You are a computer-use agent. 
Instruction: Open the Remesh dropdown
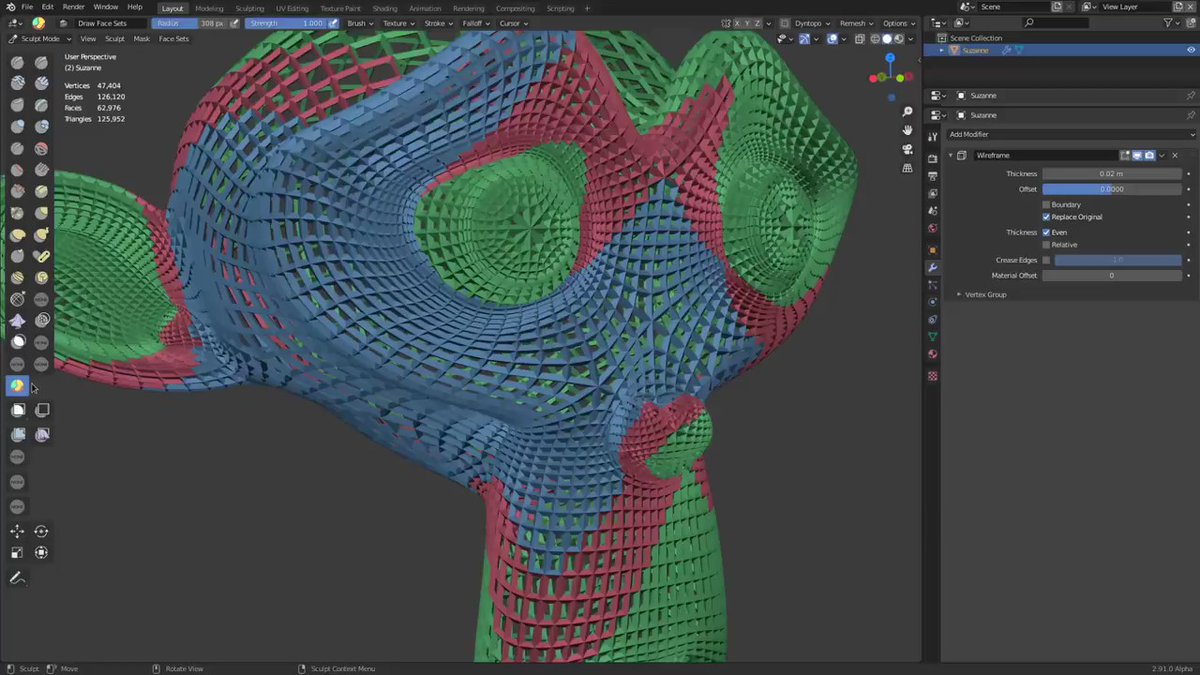[x=856, y=23]
